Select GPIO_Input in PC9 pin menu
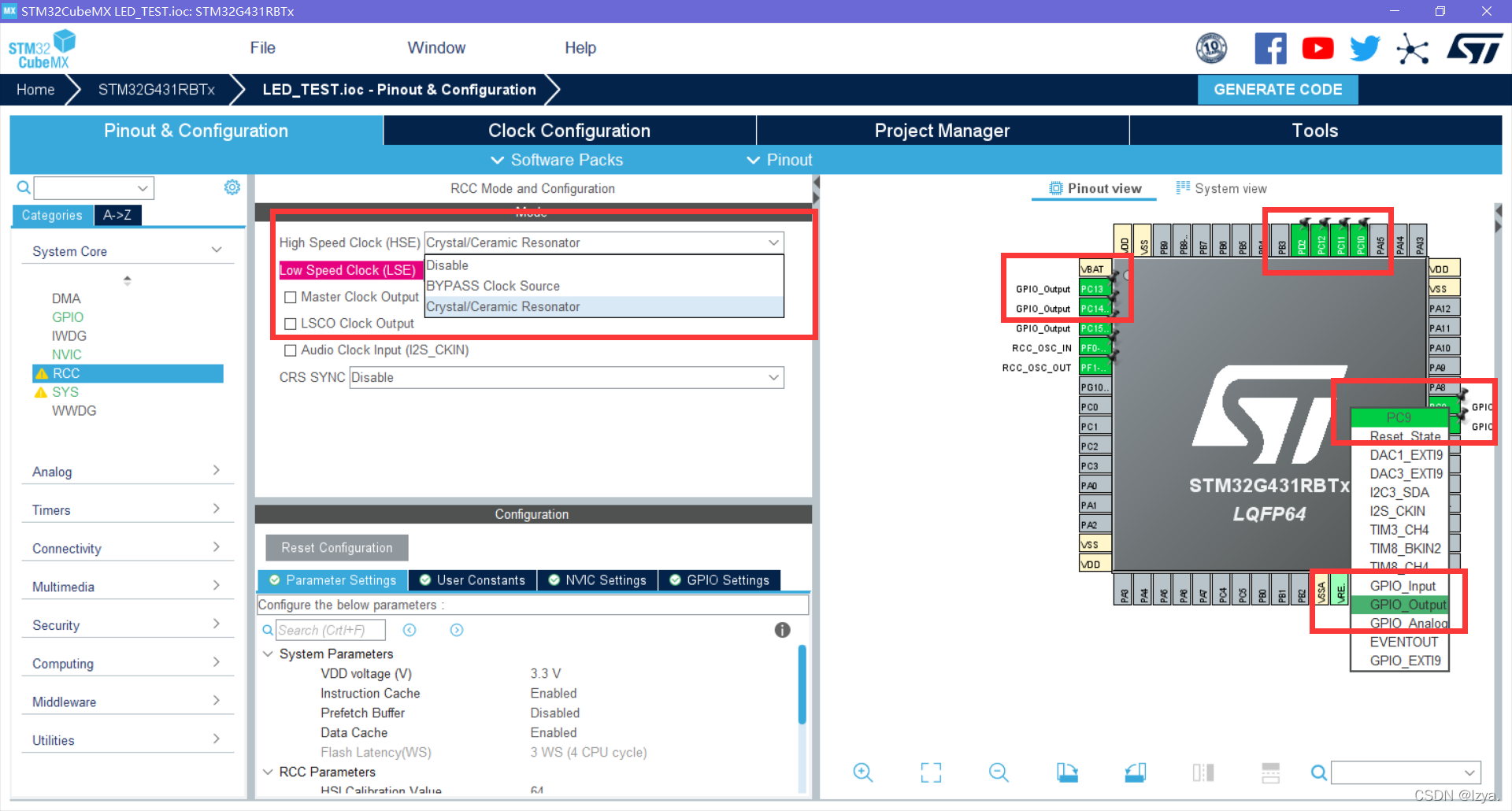 tap(1399, 586)
